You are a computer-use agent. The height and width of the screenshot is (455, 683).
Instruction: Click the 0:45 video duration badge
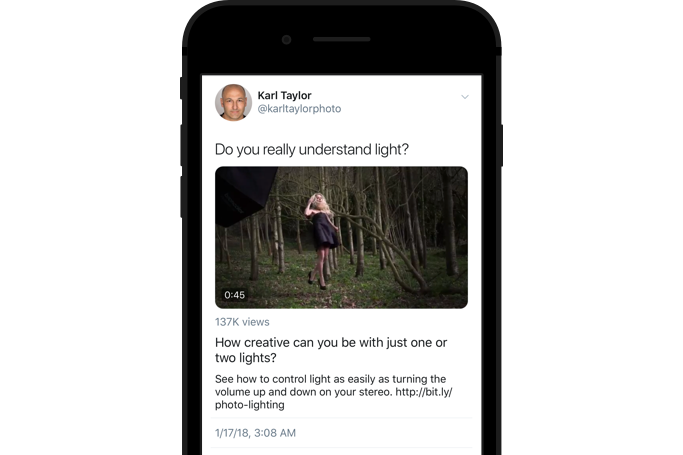(234, 295)
